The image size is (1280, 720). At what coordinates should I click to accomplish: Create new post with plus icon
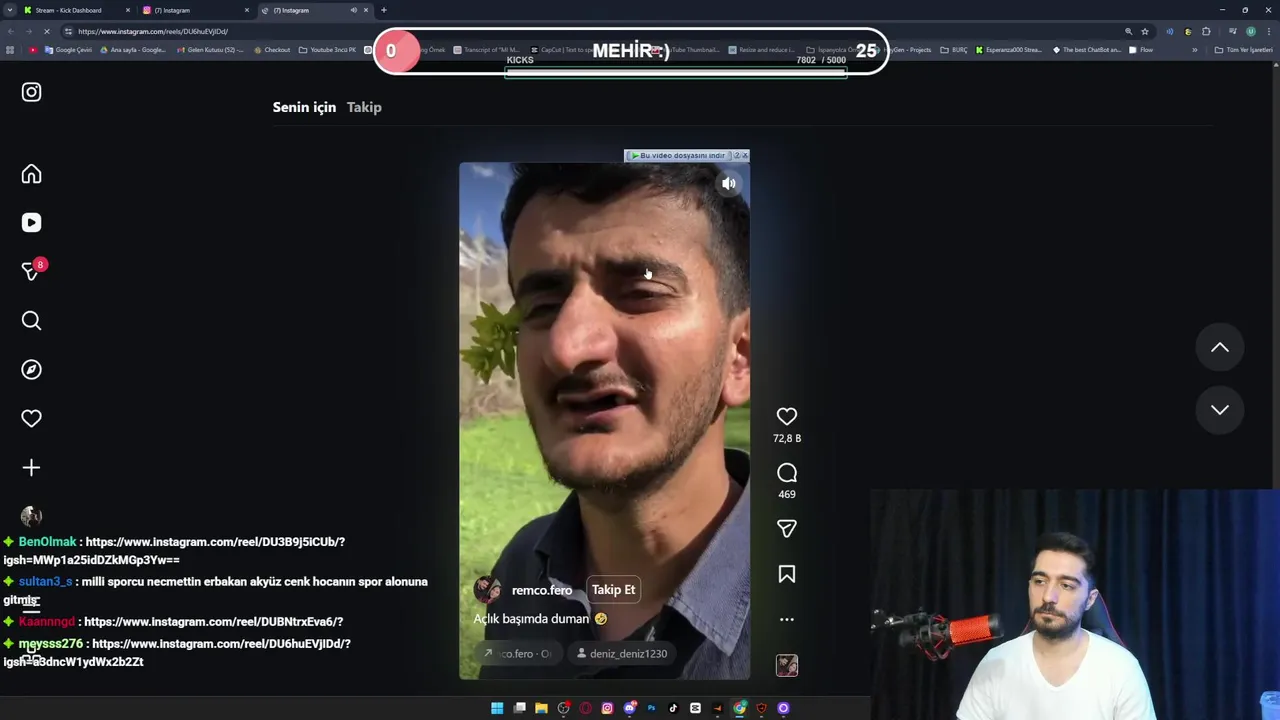[x=31, y=468]
